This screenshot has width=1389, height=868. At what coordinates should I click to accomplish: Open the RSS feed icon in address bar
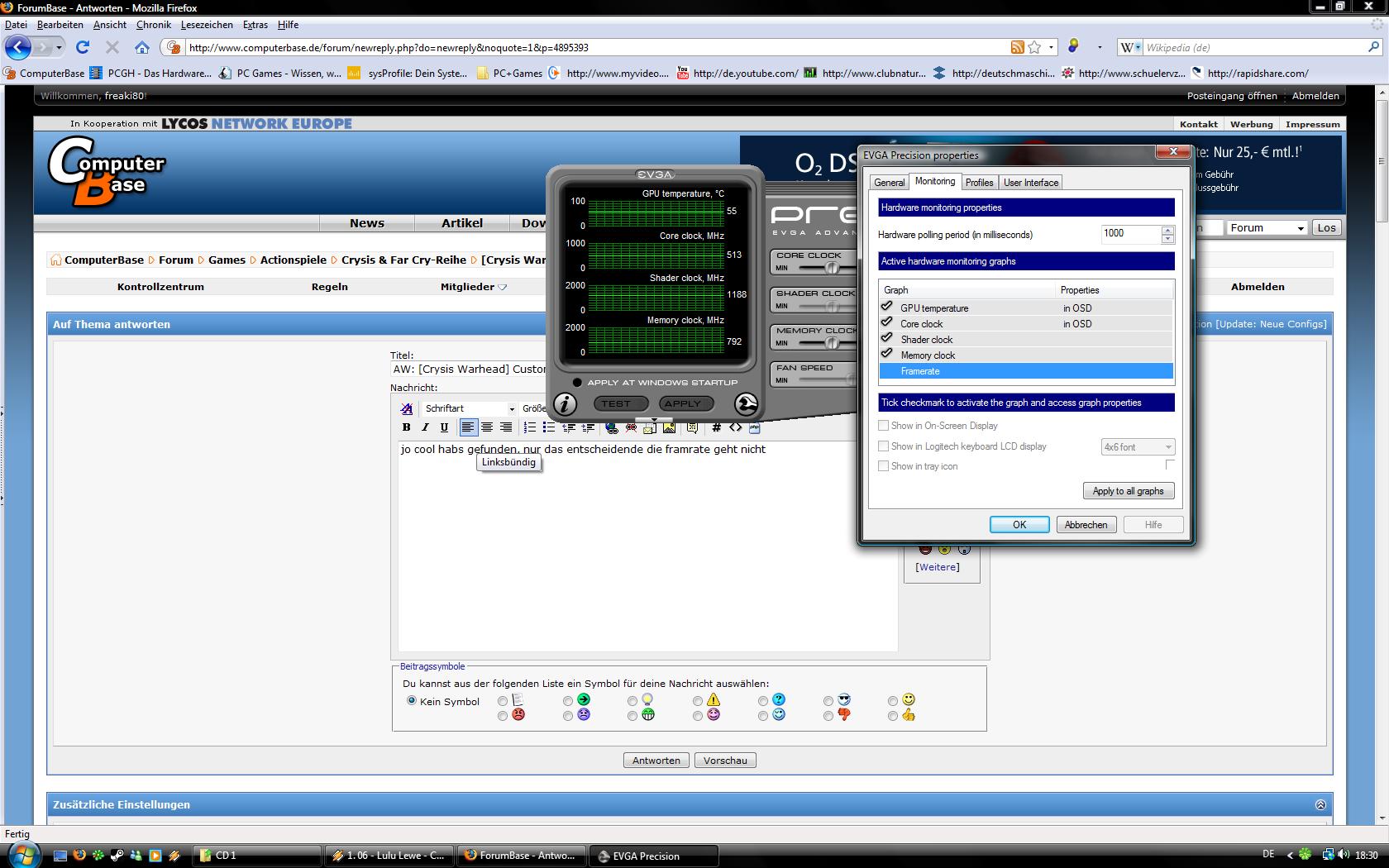(1018, 47)
